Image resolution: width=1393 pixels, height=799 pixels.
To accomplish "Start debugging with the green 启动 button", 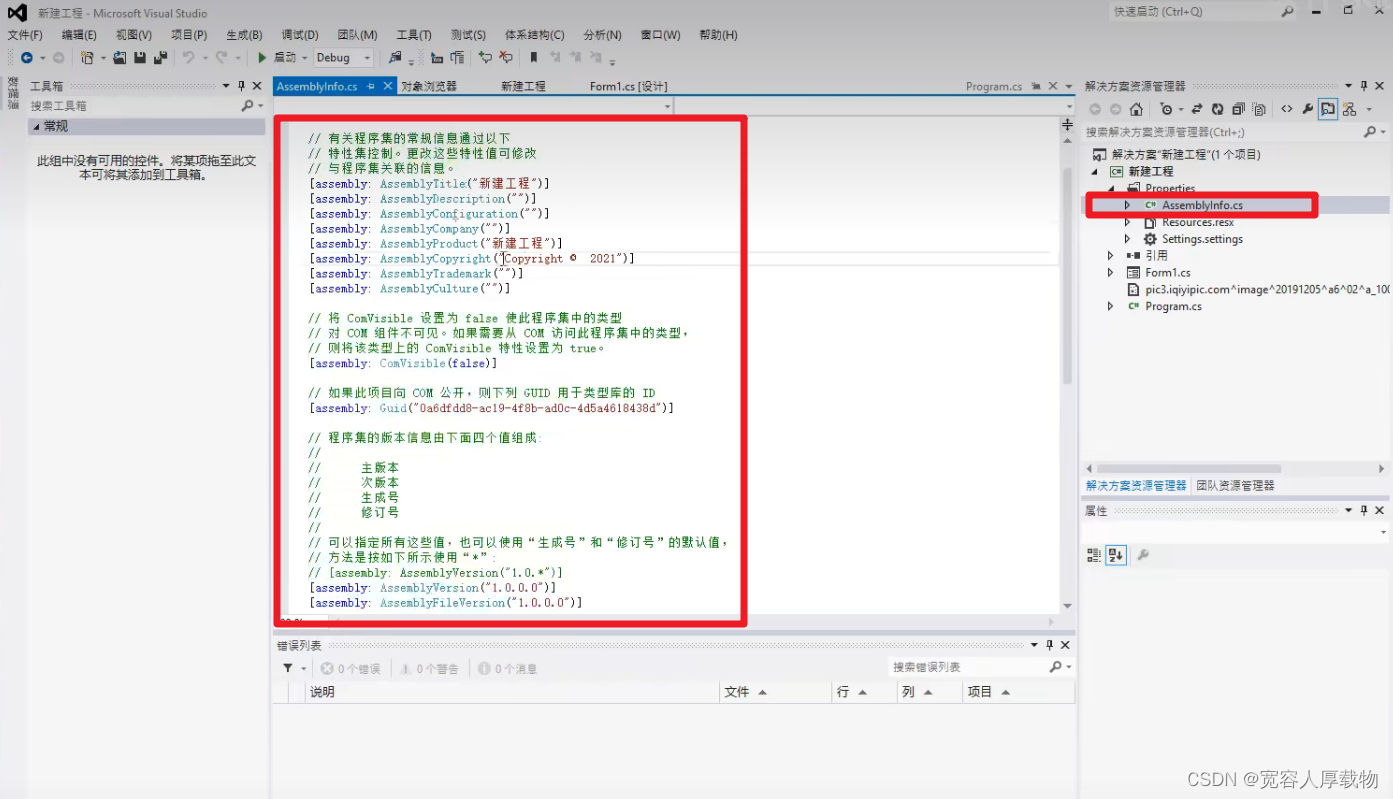I will click(277, 58).
